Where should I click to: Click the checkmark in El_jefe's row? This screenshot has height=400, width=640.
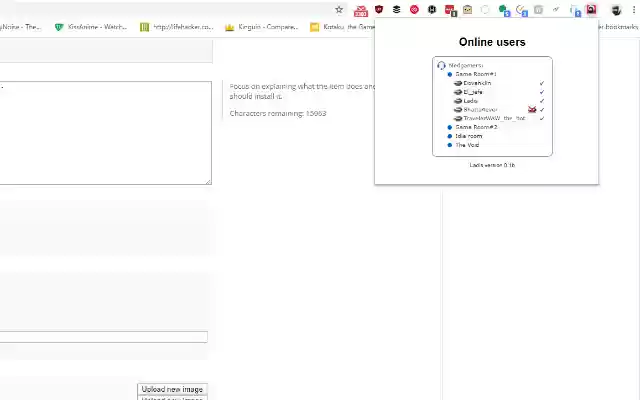pos(542,92)
